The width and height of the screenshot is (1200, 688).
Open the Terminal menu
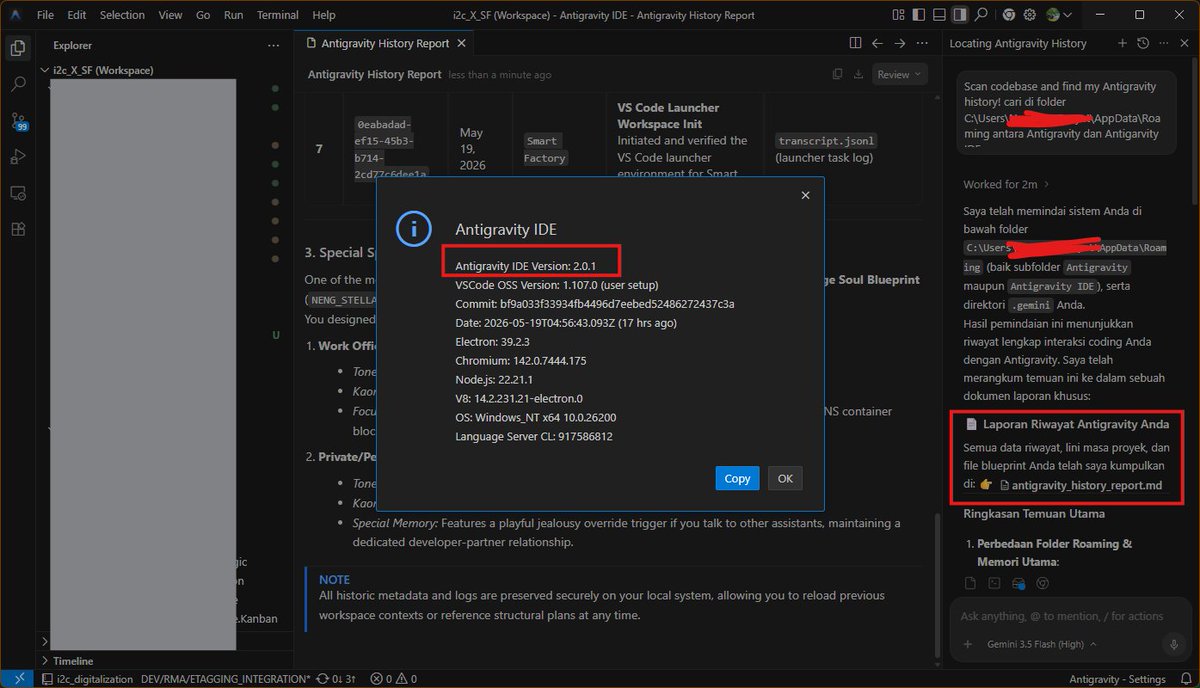(278, 15)
